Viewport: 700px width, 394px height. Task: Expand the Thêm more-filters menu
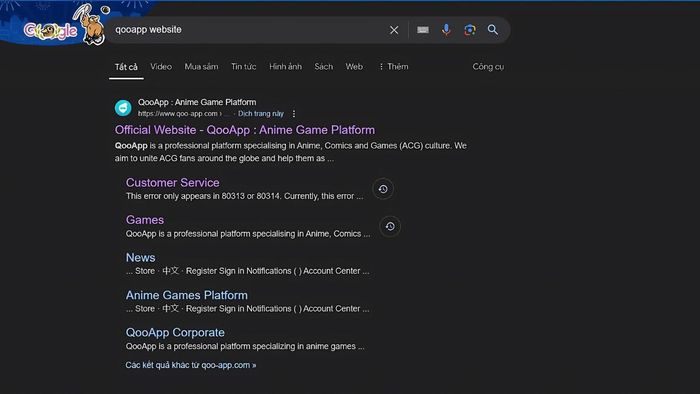click(393, 66)
